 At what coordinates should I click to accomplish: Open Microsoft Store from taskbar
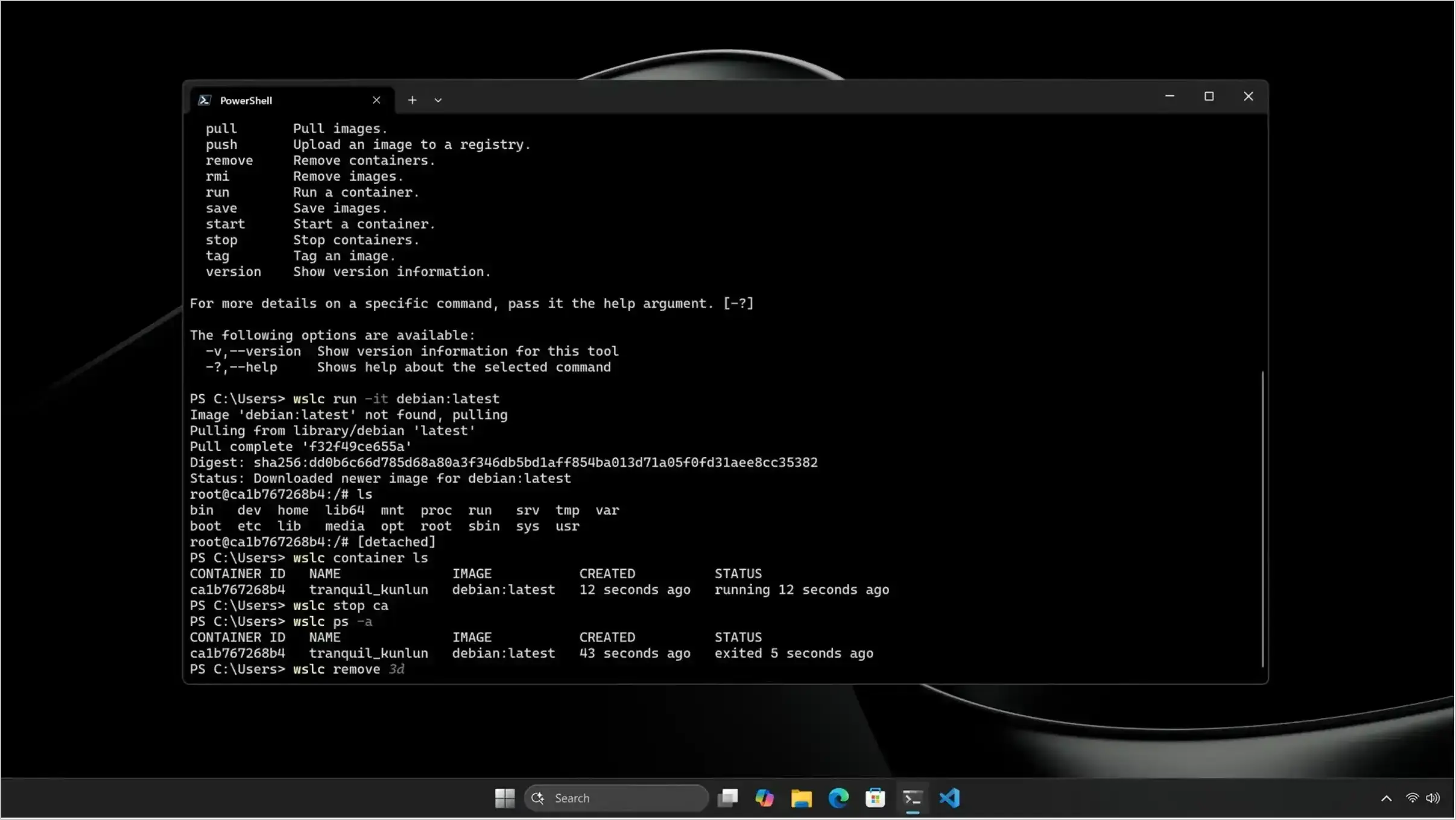(x=875, y=798)
